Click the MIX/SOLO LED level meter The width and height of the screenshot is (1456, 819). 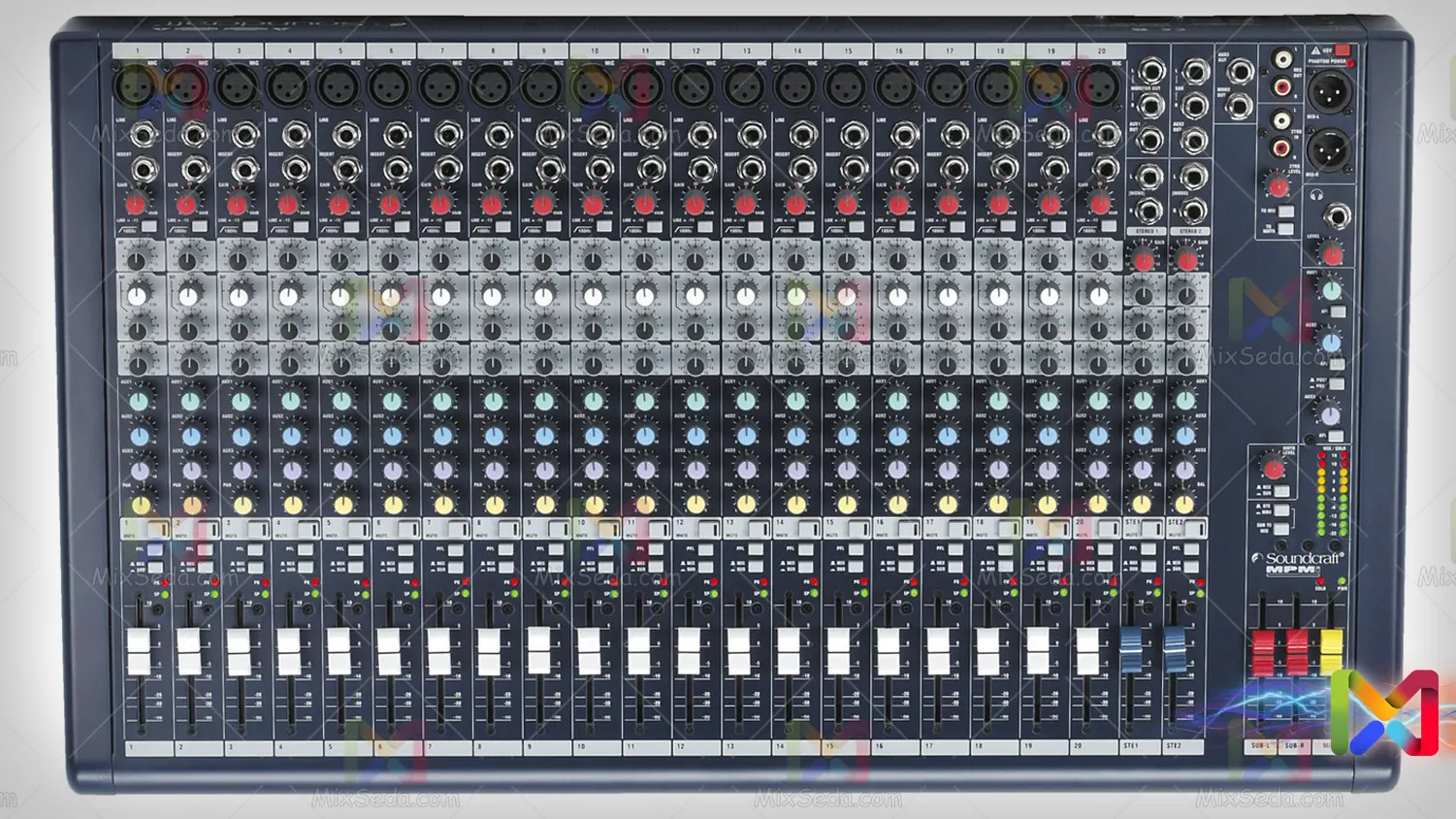(1332, 495)
